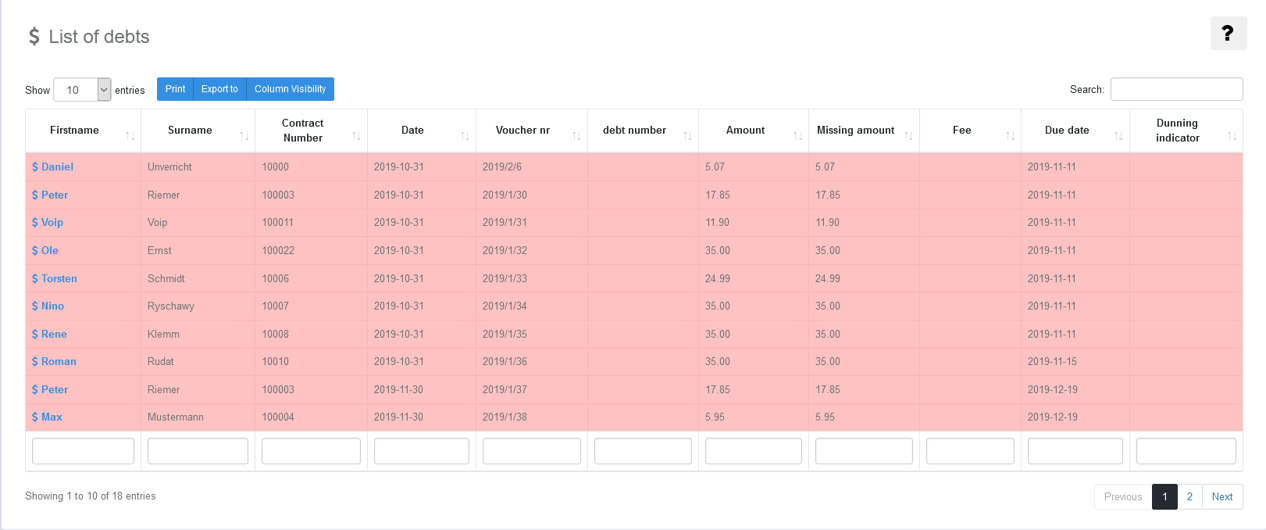The width and height of the screenshot is (1266, 530).
Task: Sort by Missing amount column
Action: tap(864, 131)
